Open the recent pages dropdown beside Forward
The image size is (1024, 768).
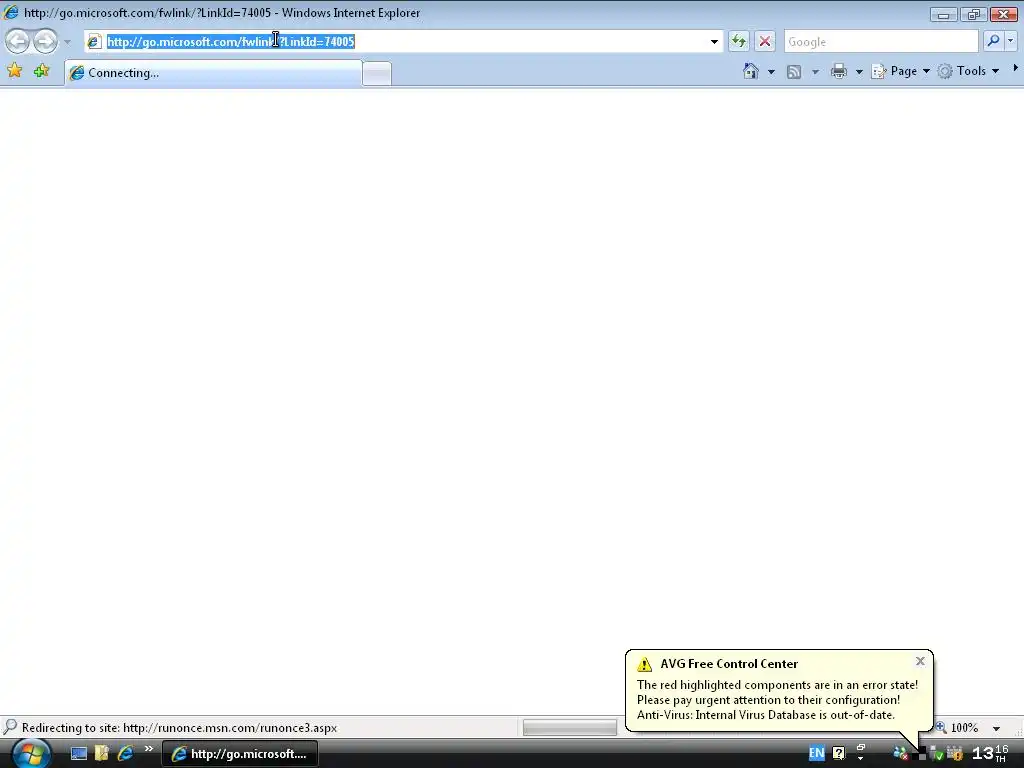coord(67,42)
